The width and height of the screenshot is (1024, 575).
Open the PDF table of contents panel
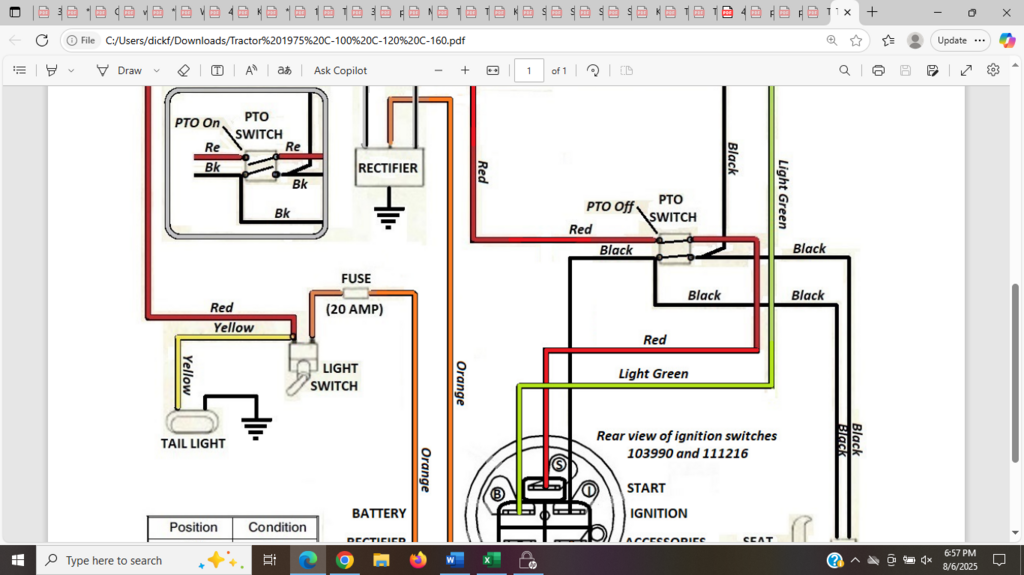pyautogui.click(x=19, y=71)
